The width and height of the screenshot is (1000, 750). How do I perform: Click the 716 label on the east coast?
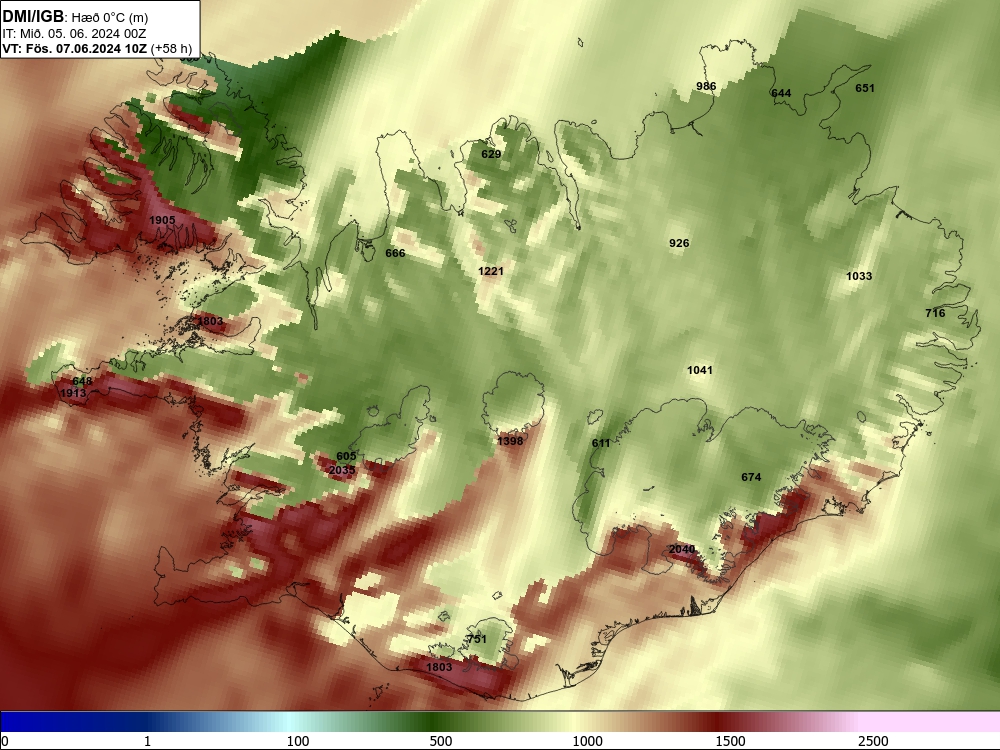click(x=935, y=312)
